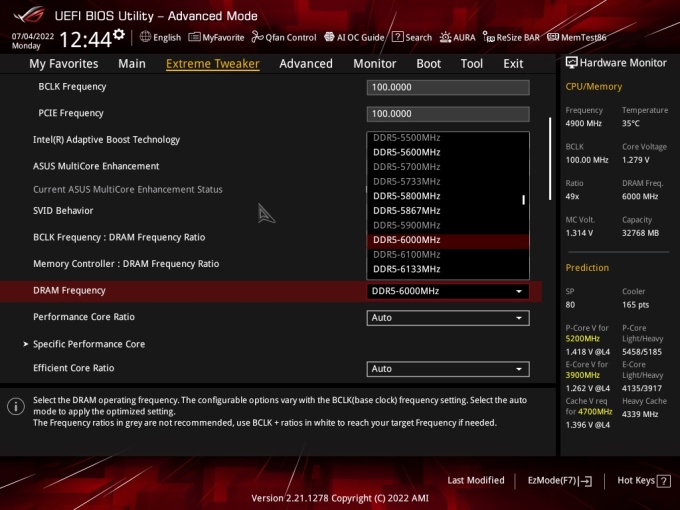Click Efficient Core Ratio label
This screenshot has height=510, width=680.
coord(74,368)
